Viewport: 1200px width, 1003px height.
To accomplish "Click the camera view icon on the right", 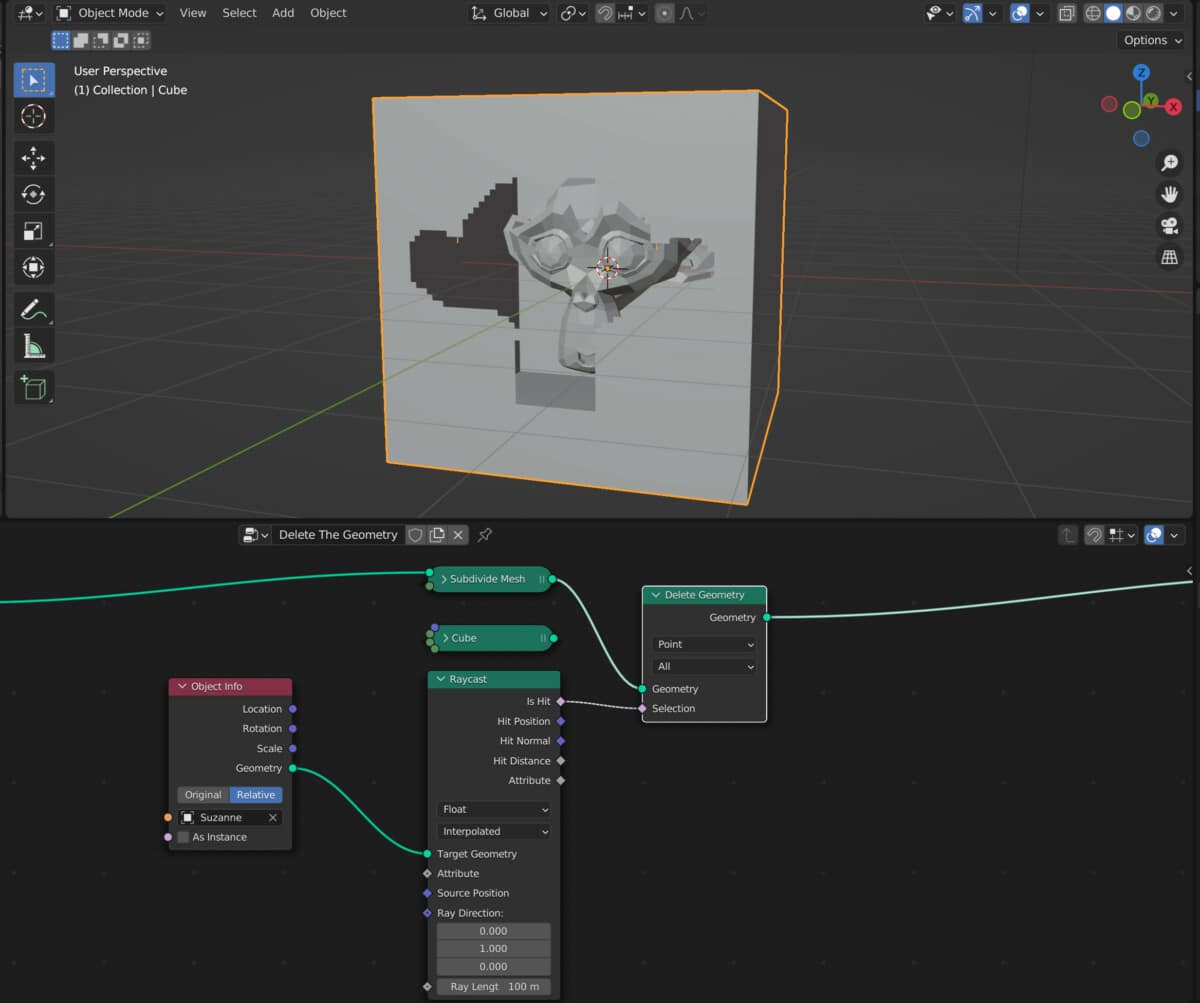I will (1170, 225).
